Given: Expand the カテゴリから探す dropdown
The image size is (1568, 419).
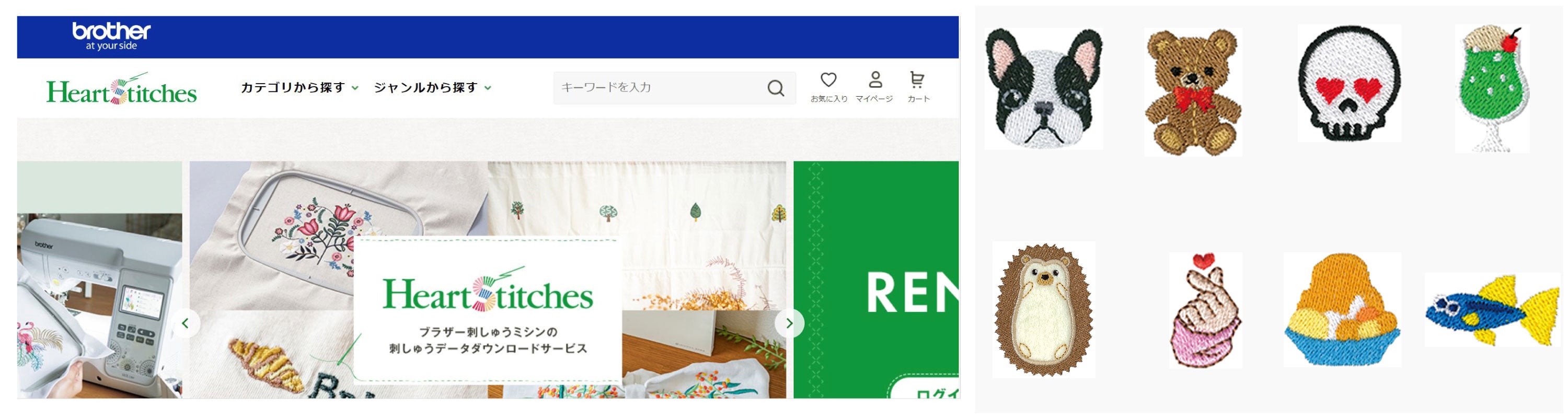Looking at the screenshot, I should 299,88.
